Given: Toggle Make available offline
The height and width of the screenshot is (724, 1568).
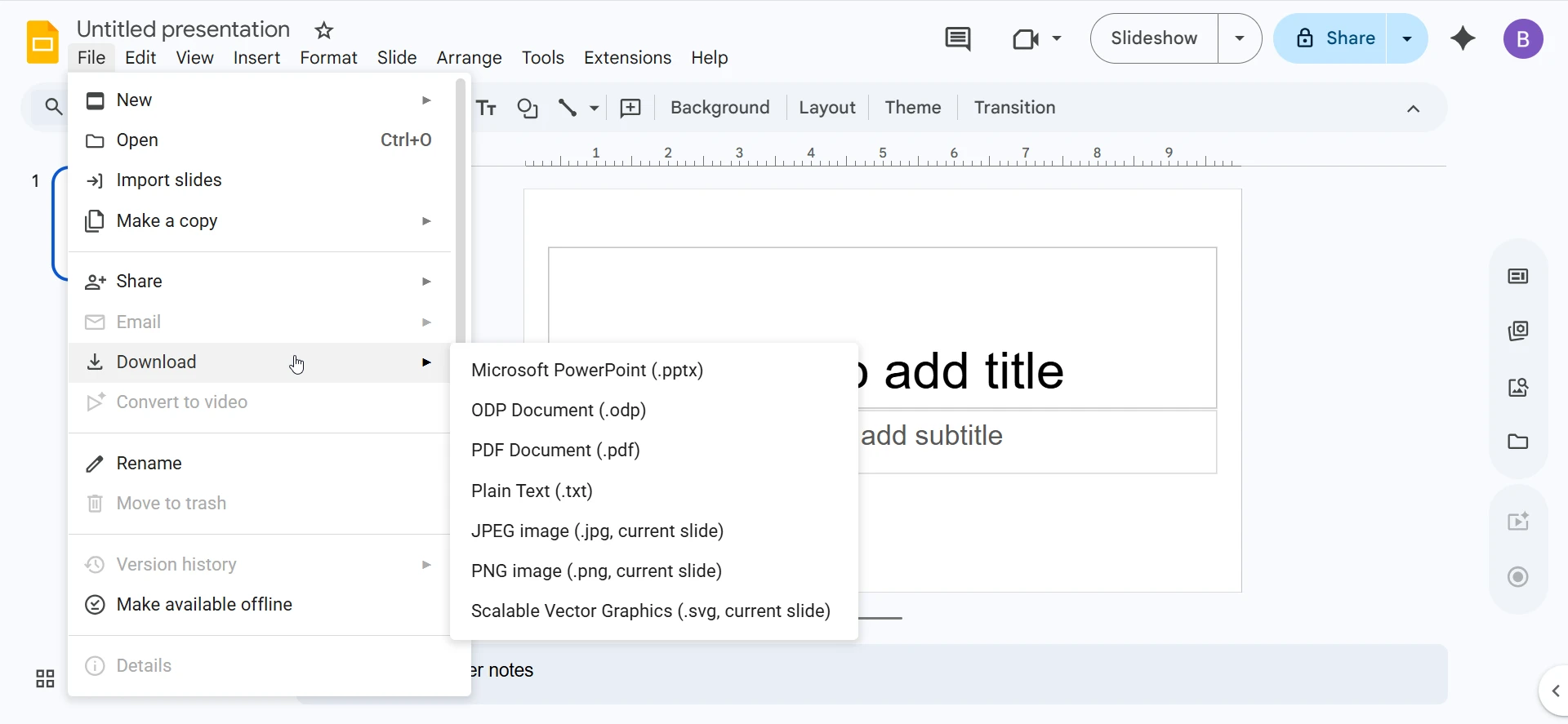Looking at the screenshot, I should pos(204,605).
